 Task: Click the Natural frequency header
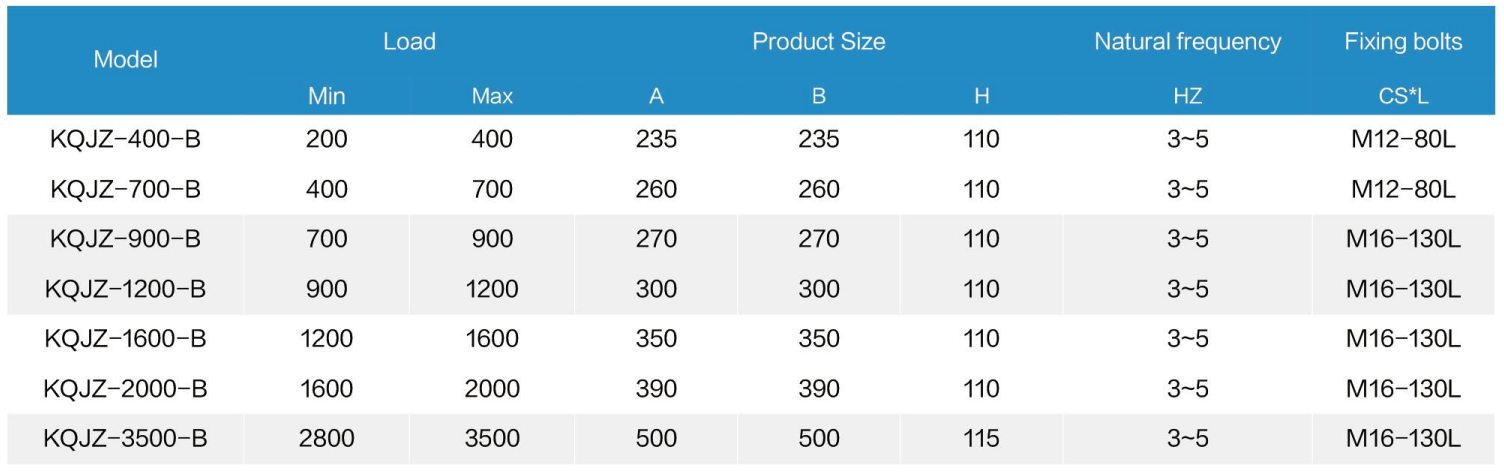tap(1187, 42)
